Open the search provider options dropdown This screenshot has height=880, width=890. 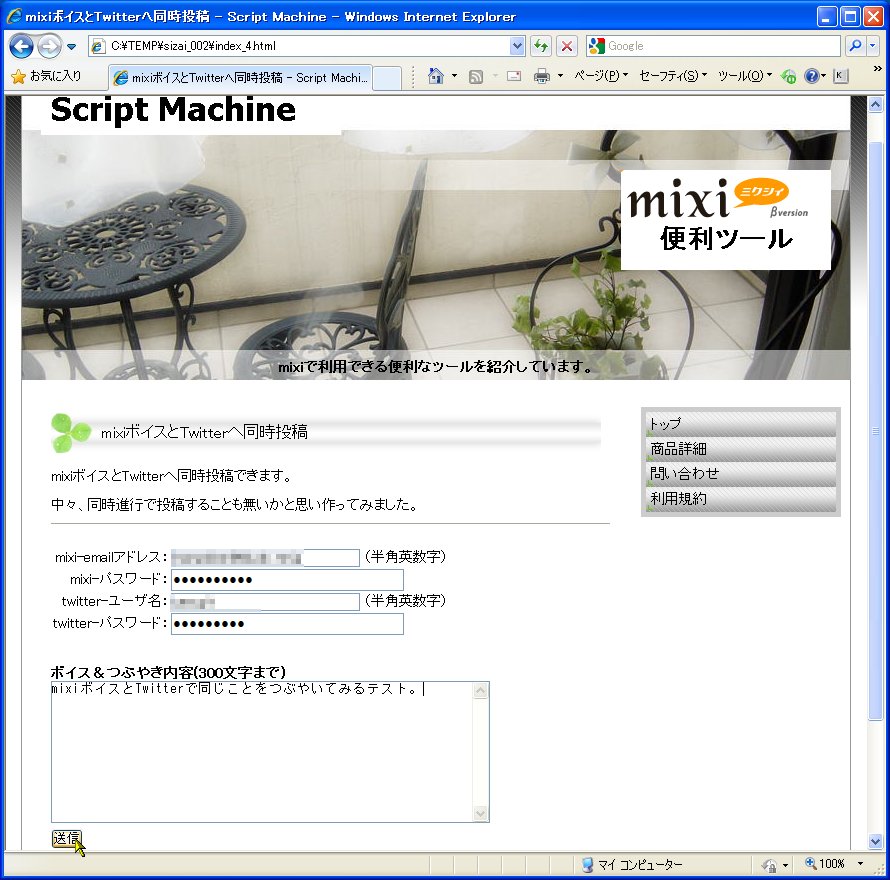(873, 46)
